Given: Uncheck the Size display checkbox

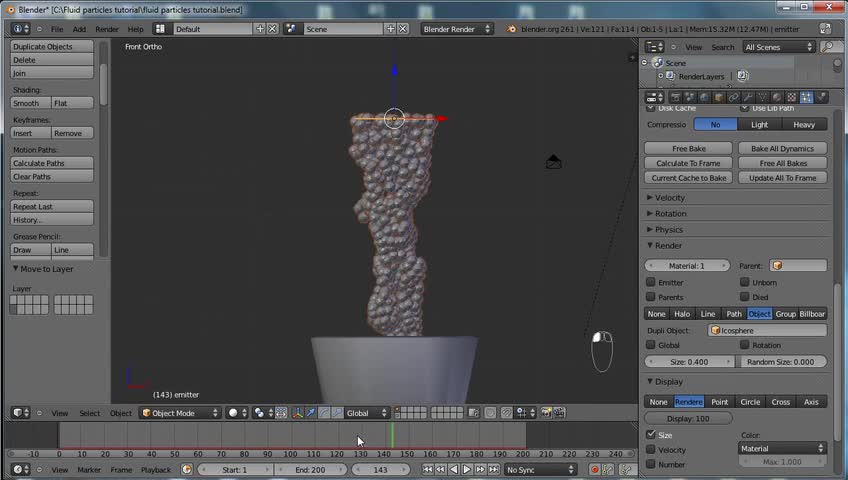Looking at the screenshot, I should tap(651, 435).
